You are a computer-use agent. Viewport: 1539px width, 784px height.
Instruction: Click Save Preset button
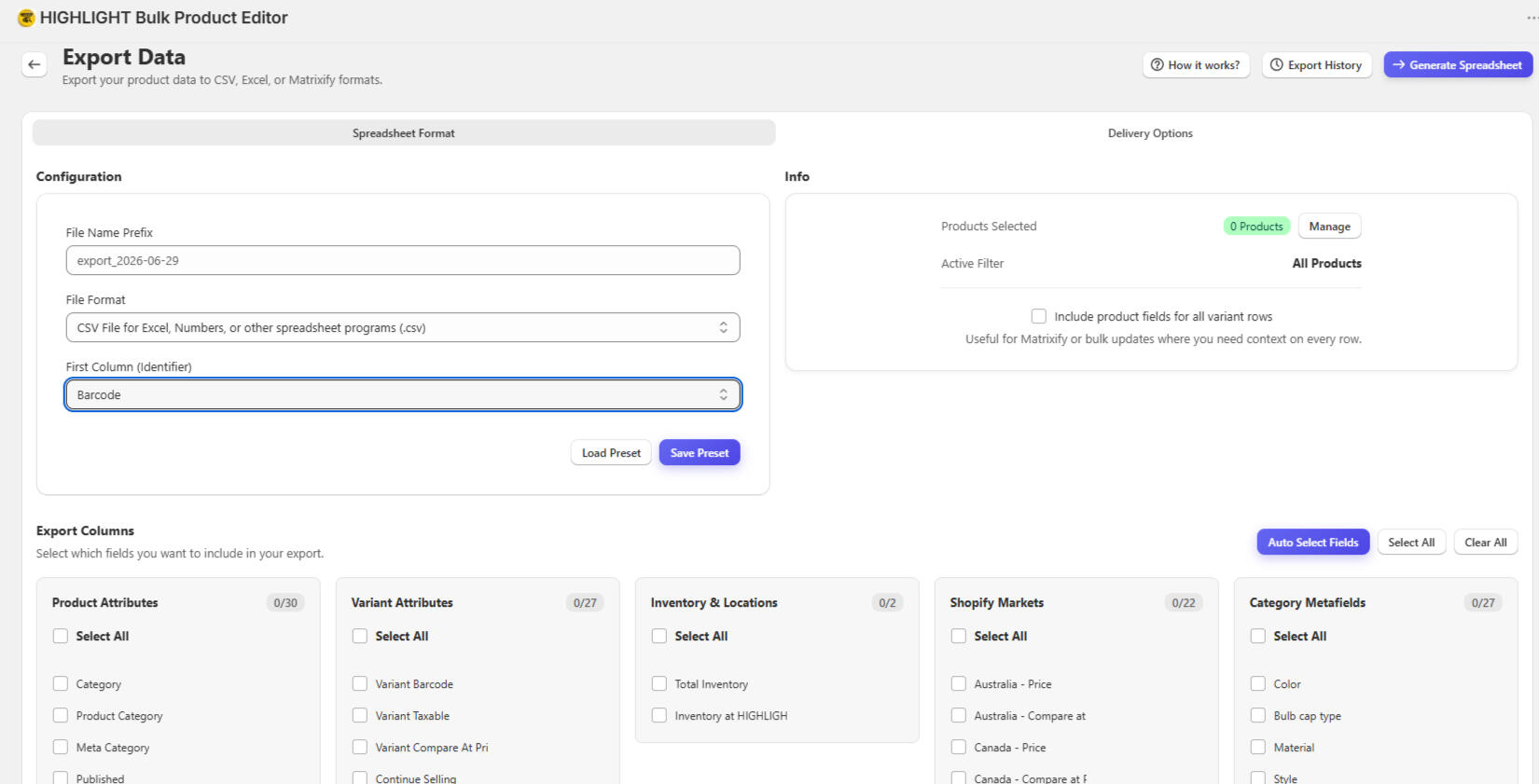pyautogui.click(x=700, y=453)
